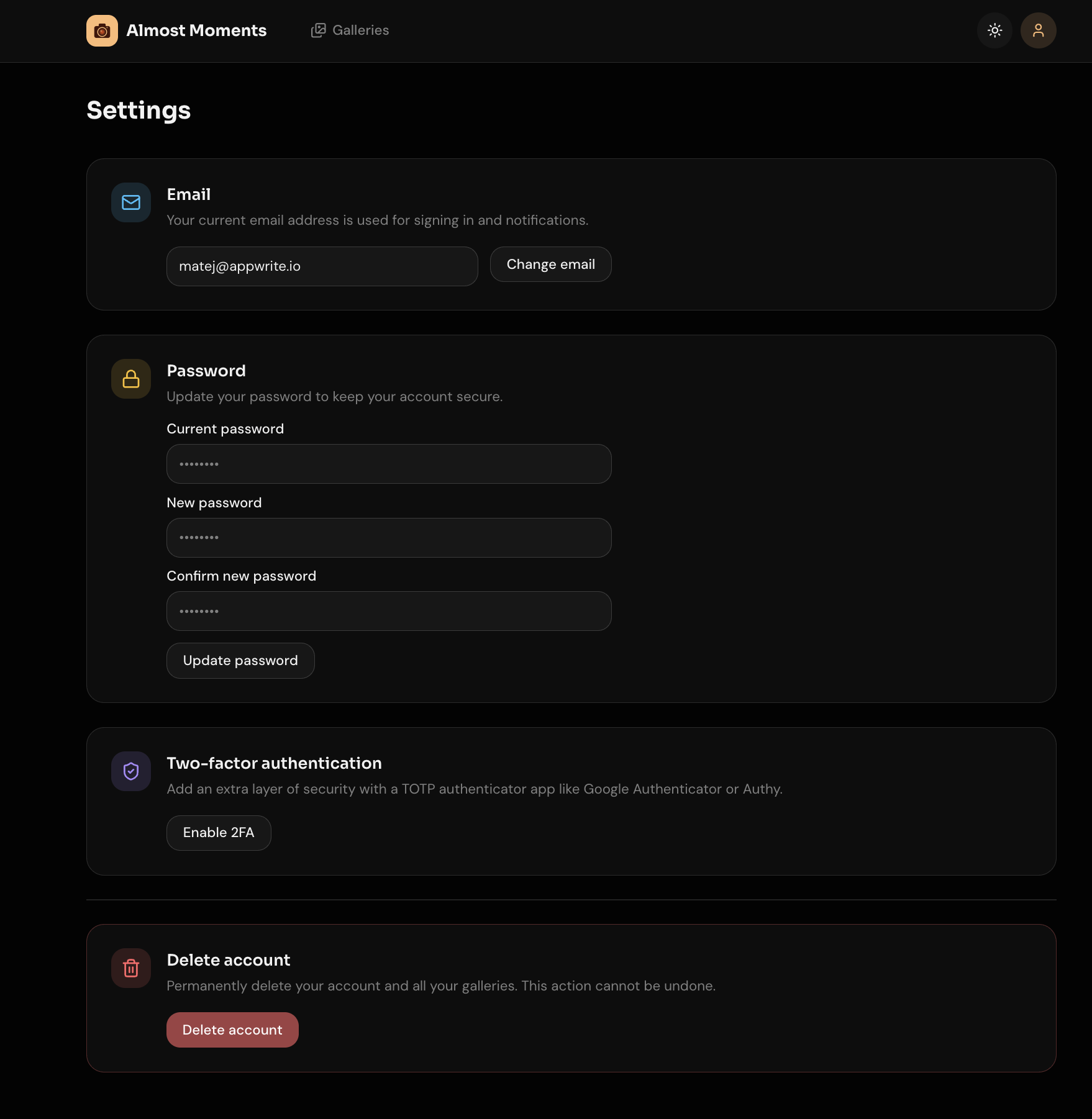This screenshot has width=1092, height=1119.
Task: Toggle light mode with the sun icon
Action: (x=994, y=30)
